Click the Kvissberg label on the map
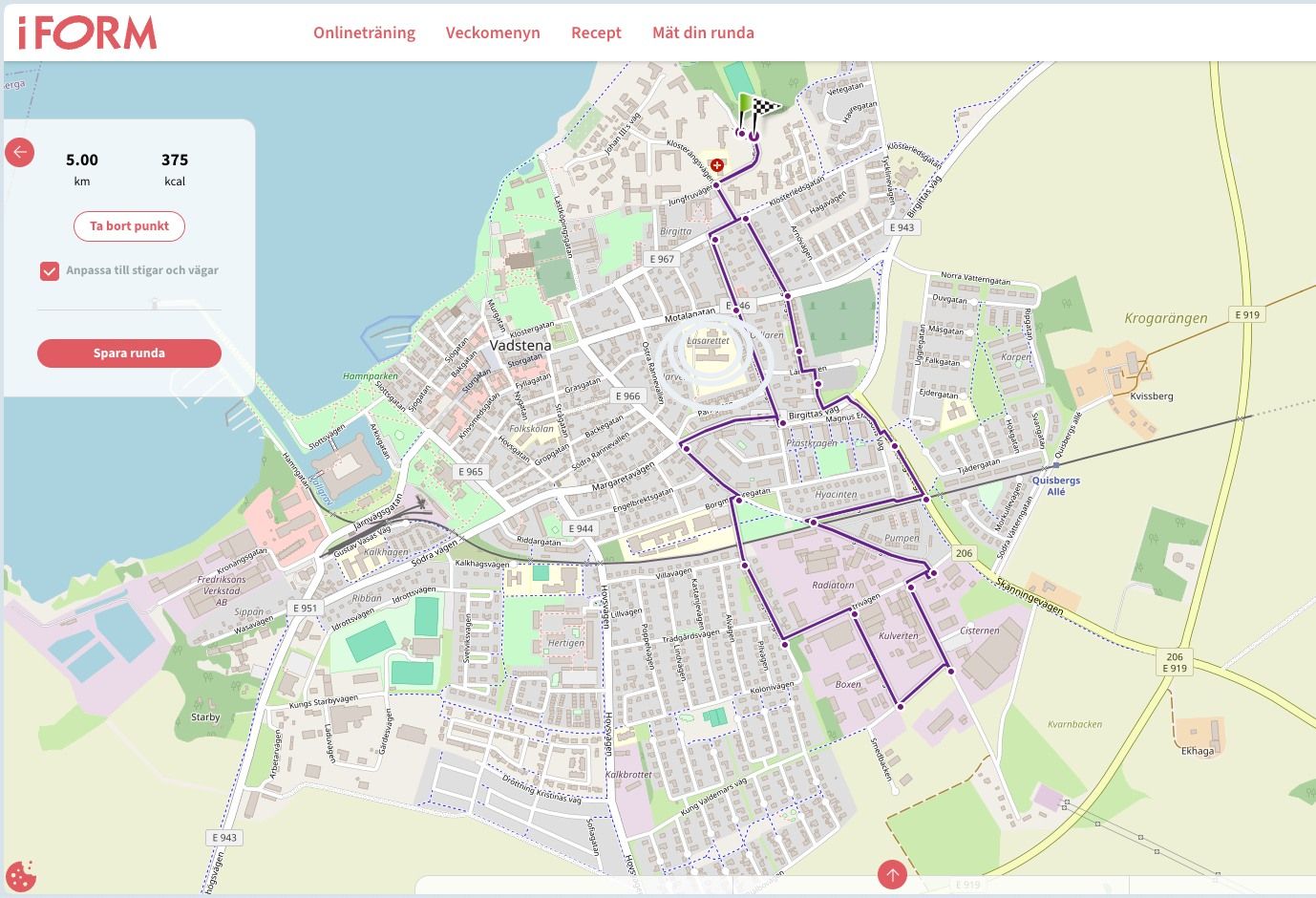The width and height of the screenshot is (1316, 898). coord(1151,396)
